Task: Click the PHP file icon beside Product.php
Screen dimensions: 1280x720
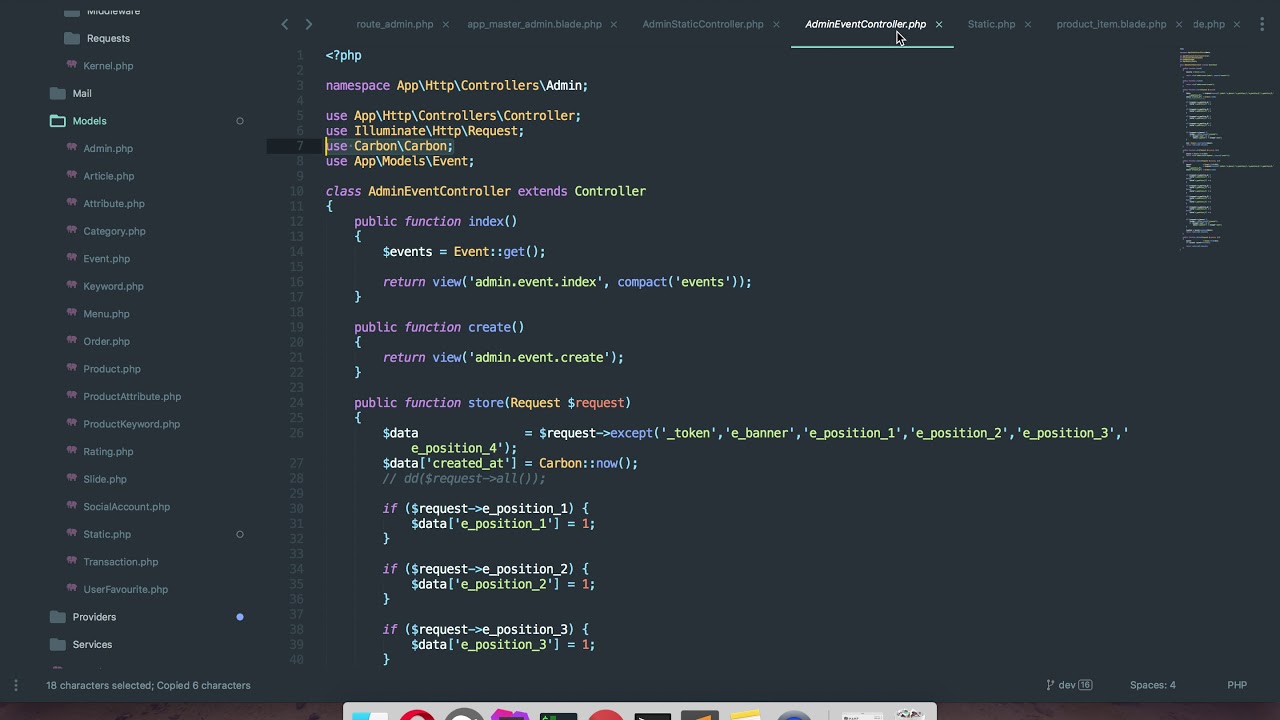Action: click(72, 369)
